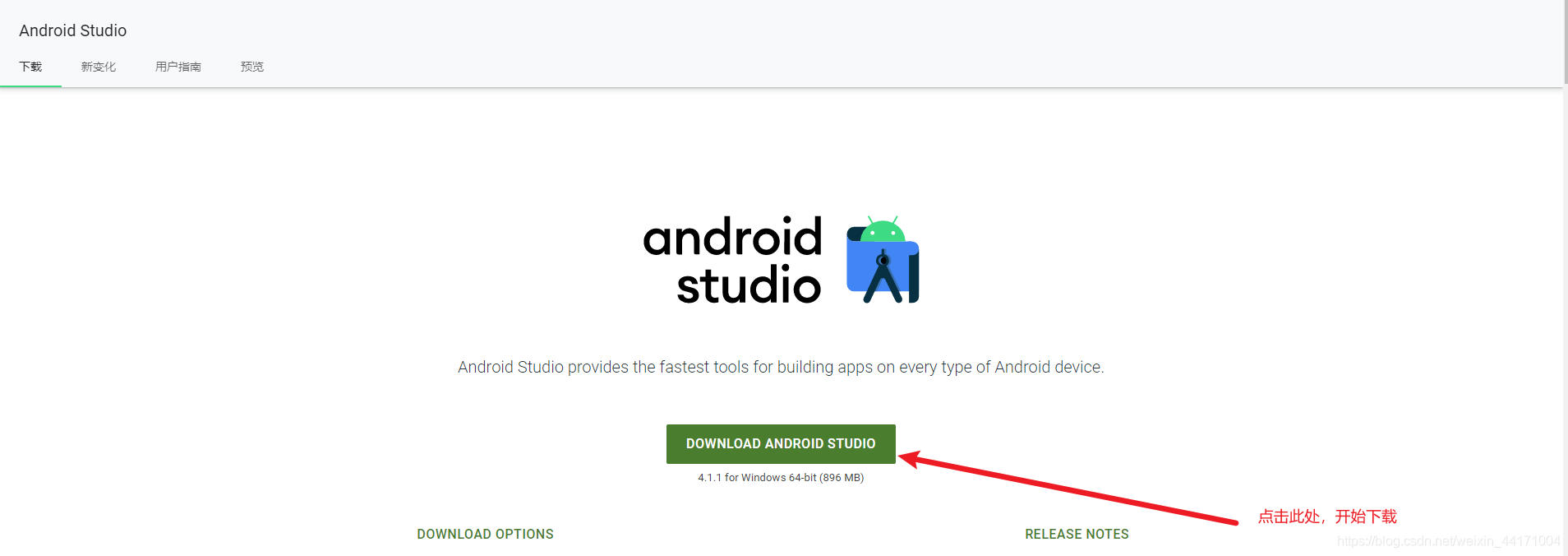Viewport: 1568px width, 556px height.
Task: Open the Download Options link
Action: 485,534
